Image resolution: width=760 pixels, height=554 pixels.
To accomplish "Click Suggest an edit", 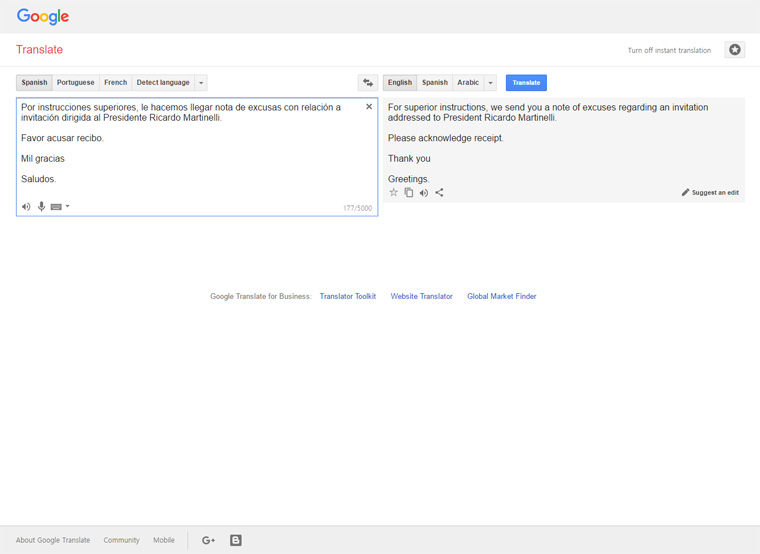I will (x=711, y=192).
